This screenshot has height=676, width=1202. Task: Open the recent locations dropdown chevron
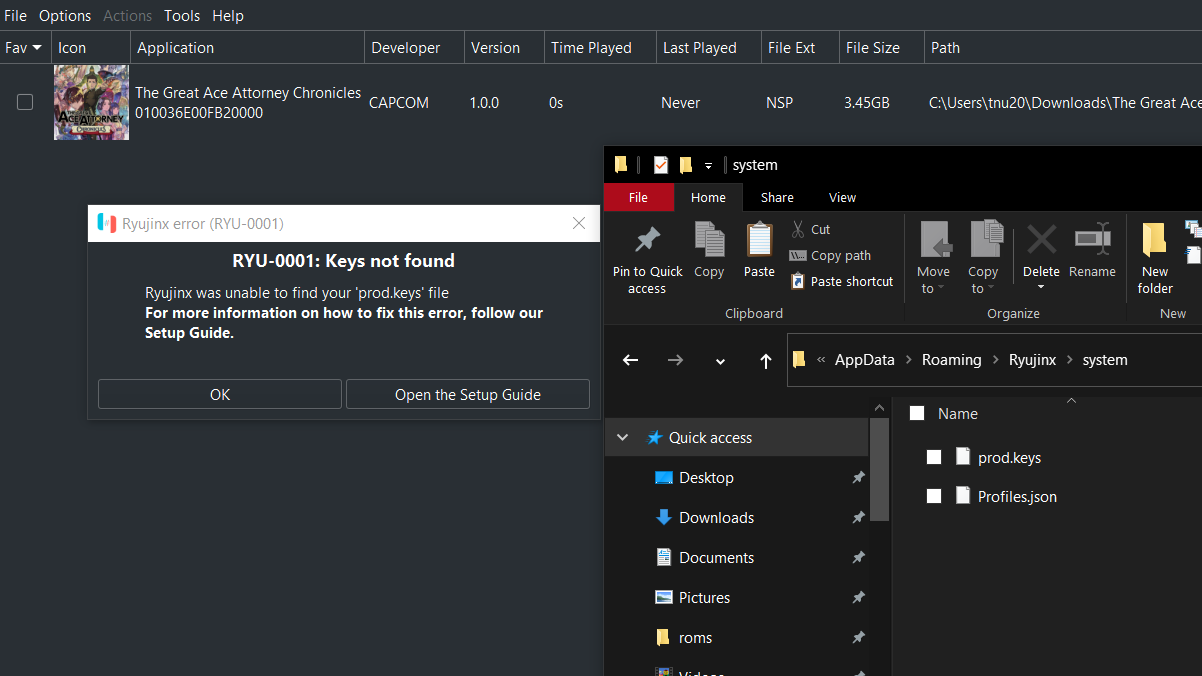tap(720, 361)
